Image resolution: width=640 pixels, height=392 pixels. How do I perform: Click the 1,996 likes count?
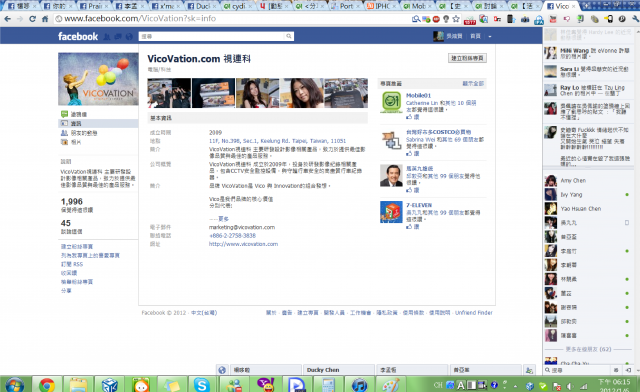pyautogui.click(x=72, y=201)
